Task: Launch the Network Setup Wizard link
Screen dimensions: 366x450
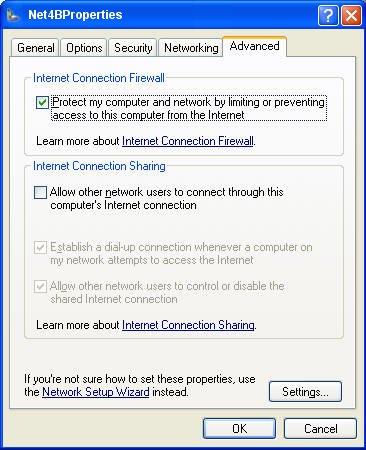Action: pos(96,392)
